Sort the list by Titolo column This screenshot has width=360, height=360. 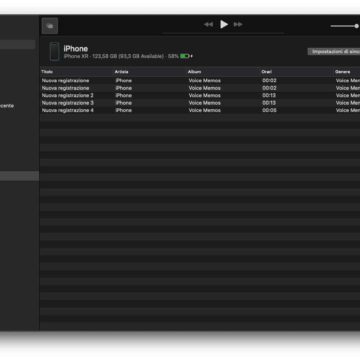pos(47,72)
